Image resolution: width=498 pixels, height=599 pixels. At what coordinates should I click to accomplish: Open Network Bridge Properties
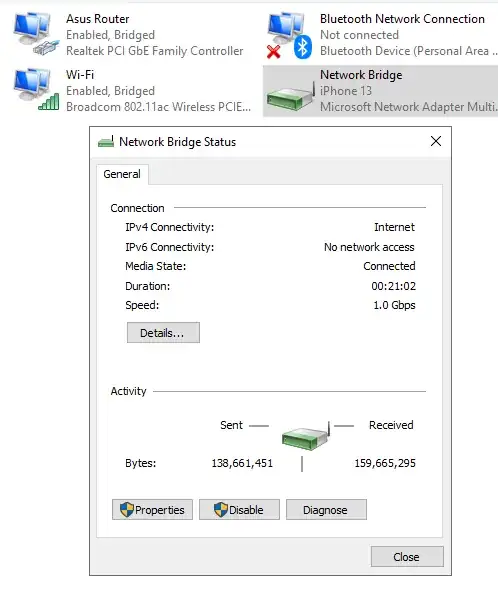(152, 510)
